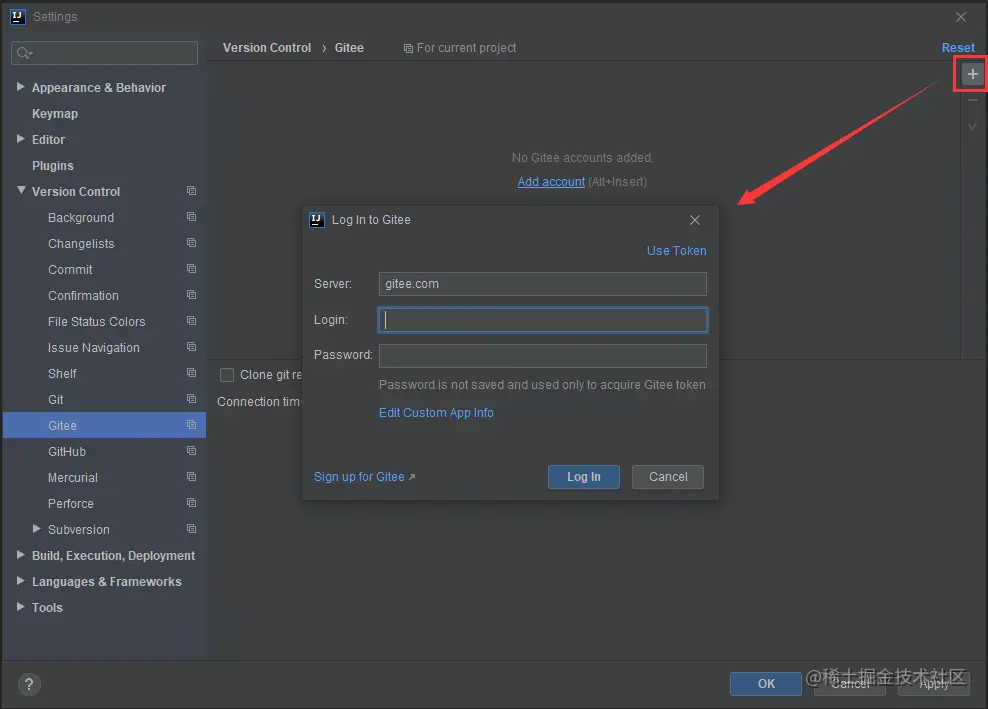The width and height of the screenshot is (988, 709).
Task: Close the Log In to Gitee dialog
Action: 695,220
